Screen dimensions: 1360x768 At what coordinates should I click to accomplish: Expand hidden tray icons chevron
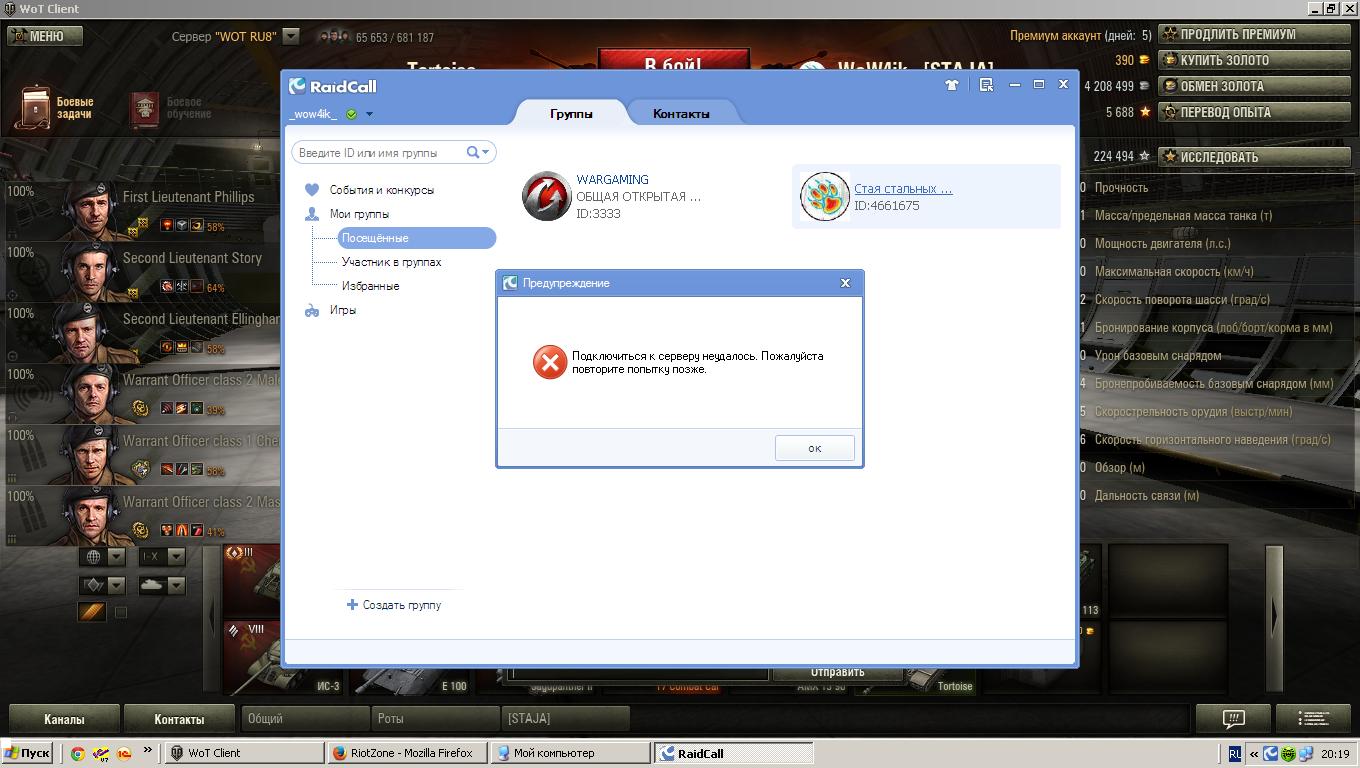pyautogui.click(x=1254, y=754)
